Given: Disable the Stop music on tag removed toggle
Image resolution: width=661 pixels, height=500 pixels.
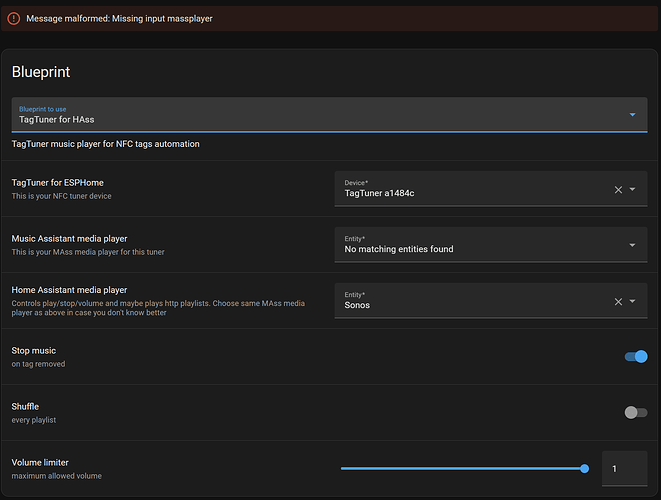Looking at the screenshot, I should coord(636,357).
